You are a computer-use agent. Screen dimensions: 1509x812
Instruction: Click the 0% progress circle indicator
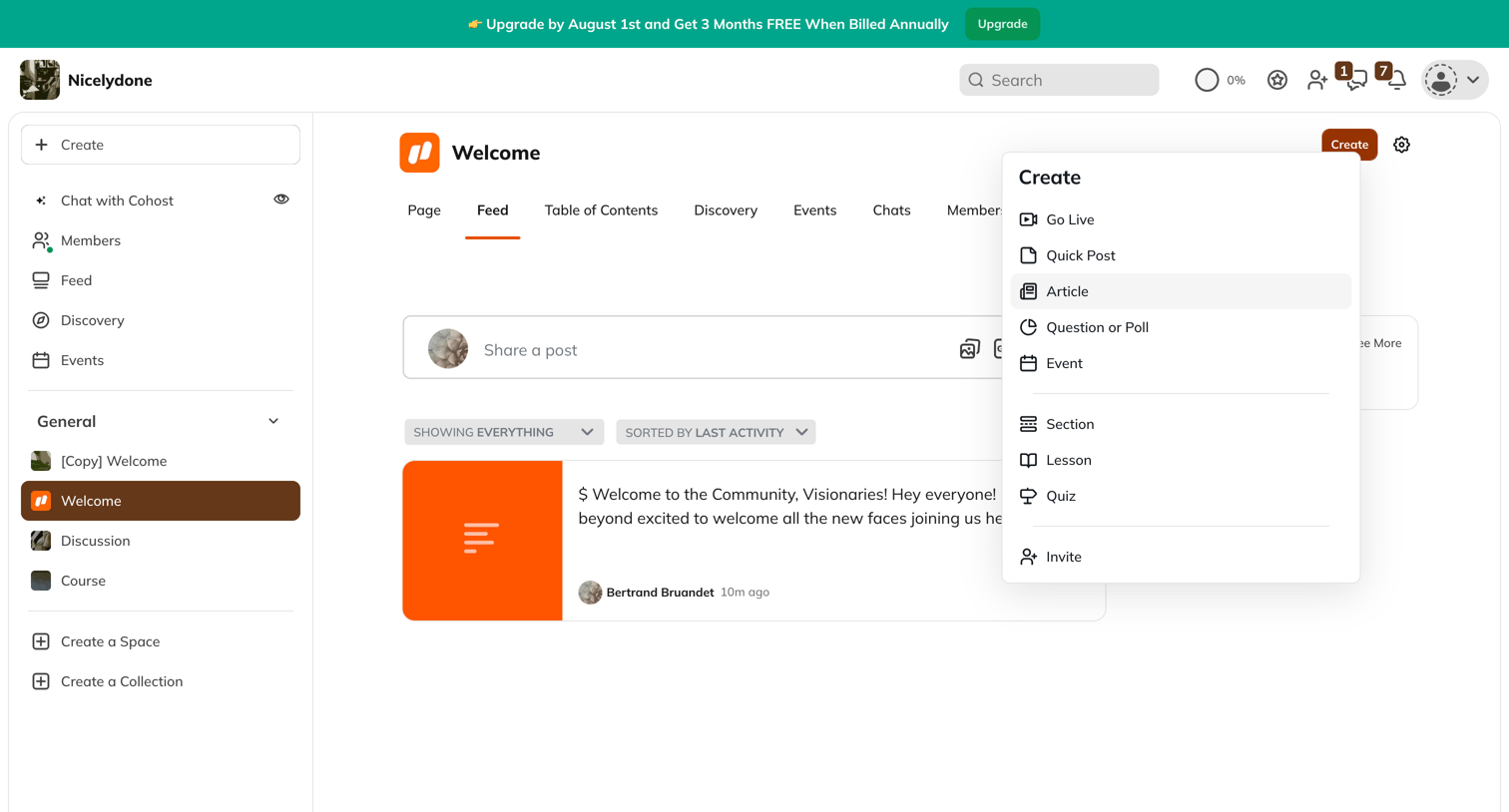[x=1207, y=80]
